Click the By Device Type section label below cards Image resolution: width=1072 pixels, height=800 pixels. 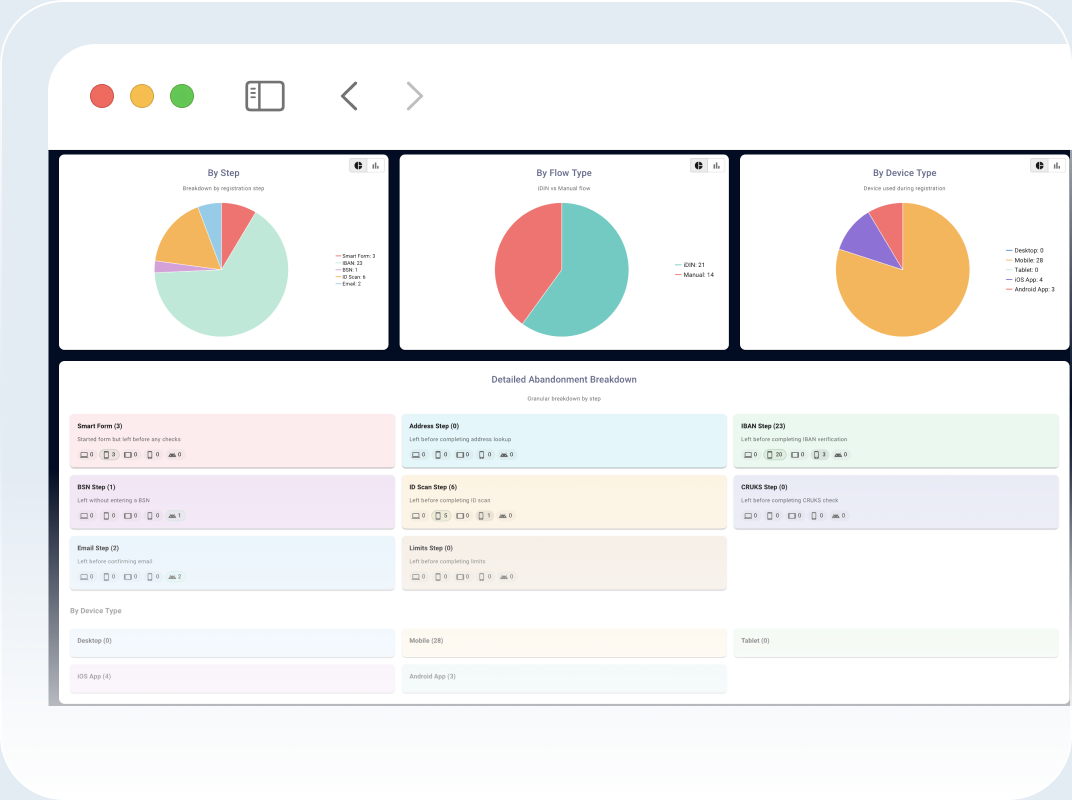pyautogui.click(x=96, y=611)
